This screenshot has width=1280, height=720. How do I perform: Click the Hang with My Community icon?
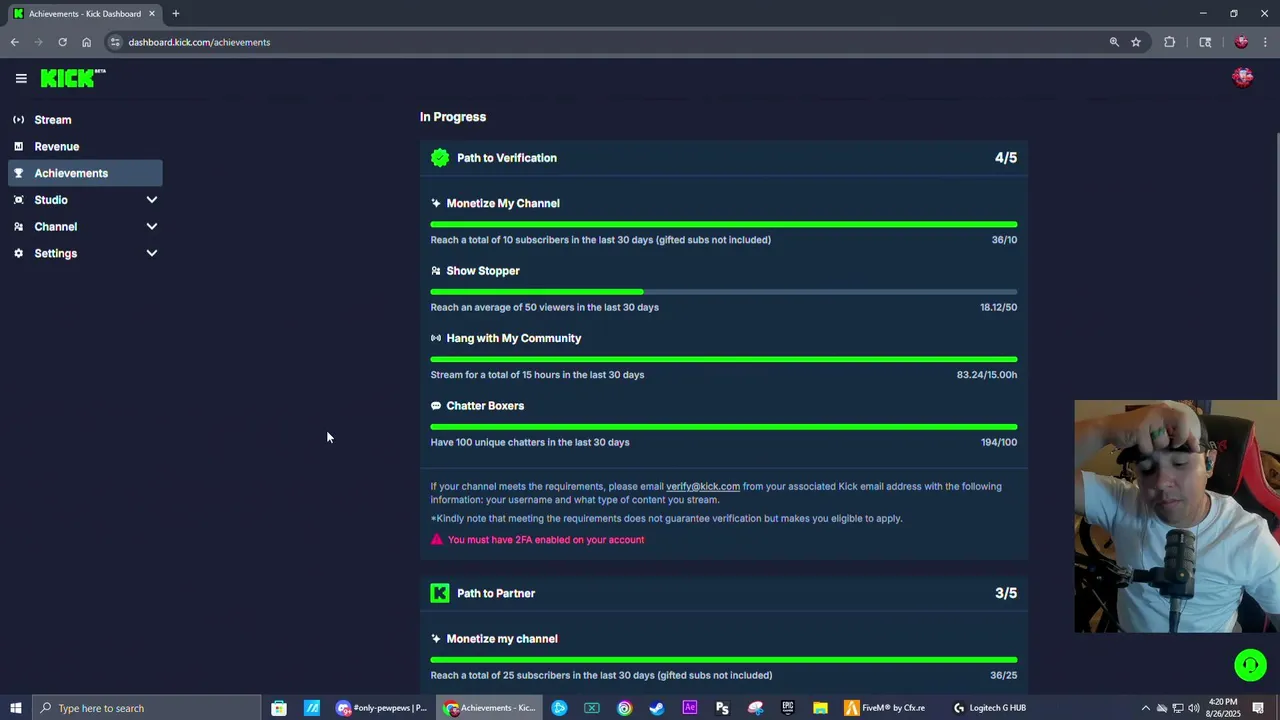tap(436, 338)
